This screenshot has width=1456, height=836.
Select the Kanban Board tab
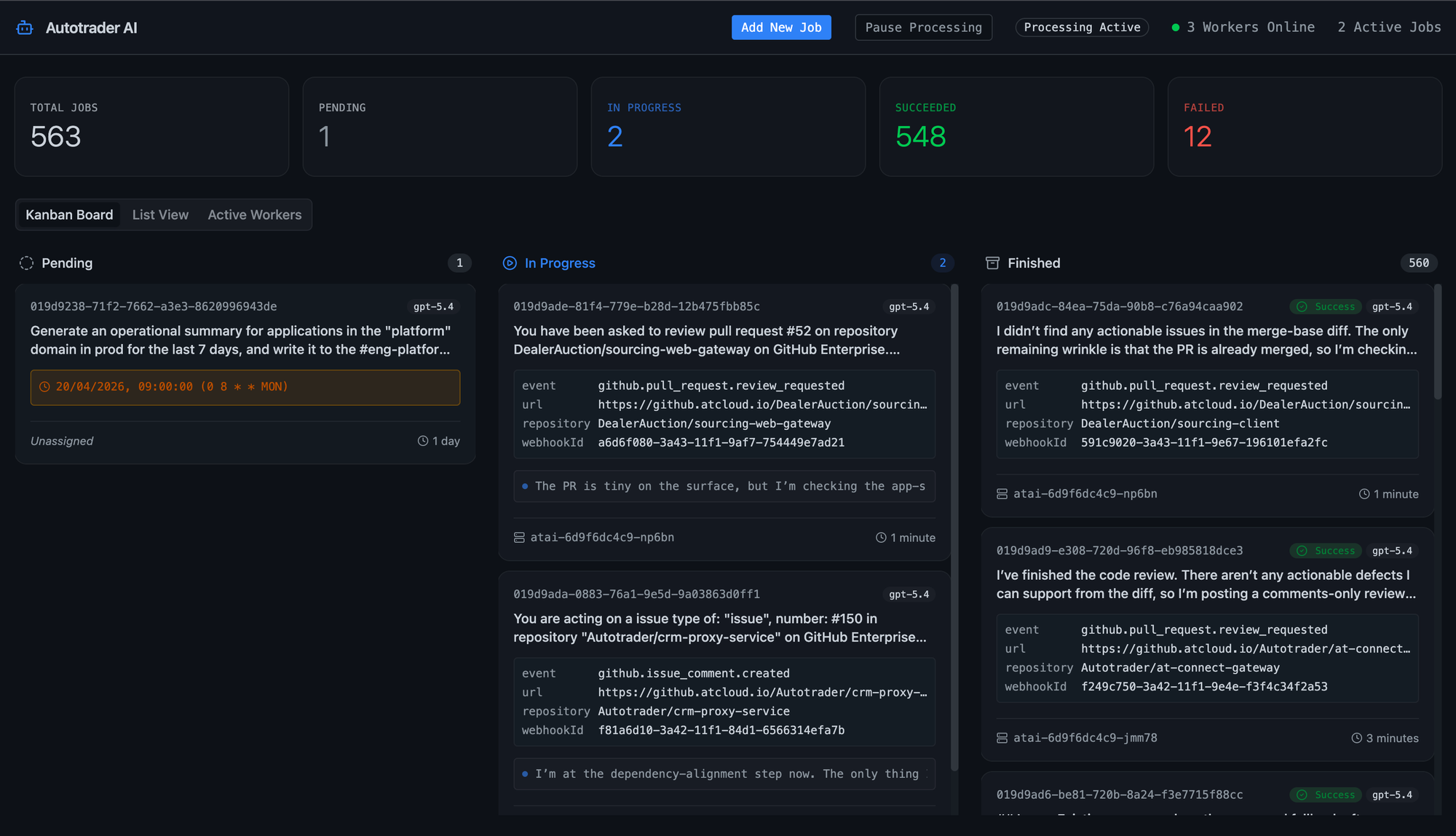click(x=69, y=215)
